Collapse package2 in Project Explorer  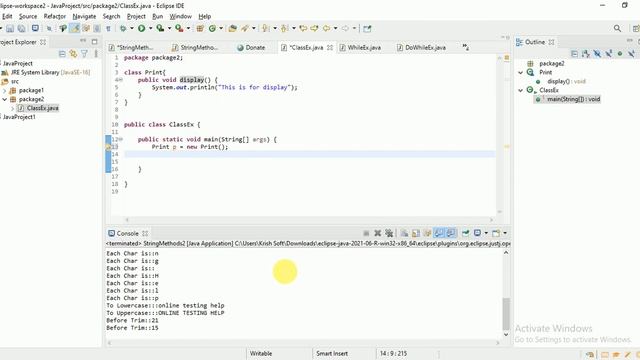tap(4, 99)
